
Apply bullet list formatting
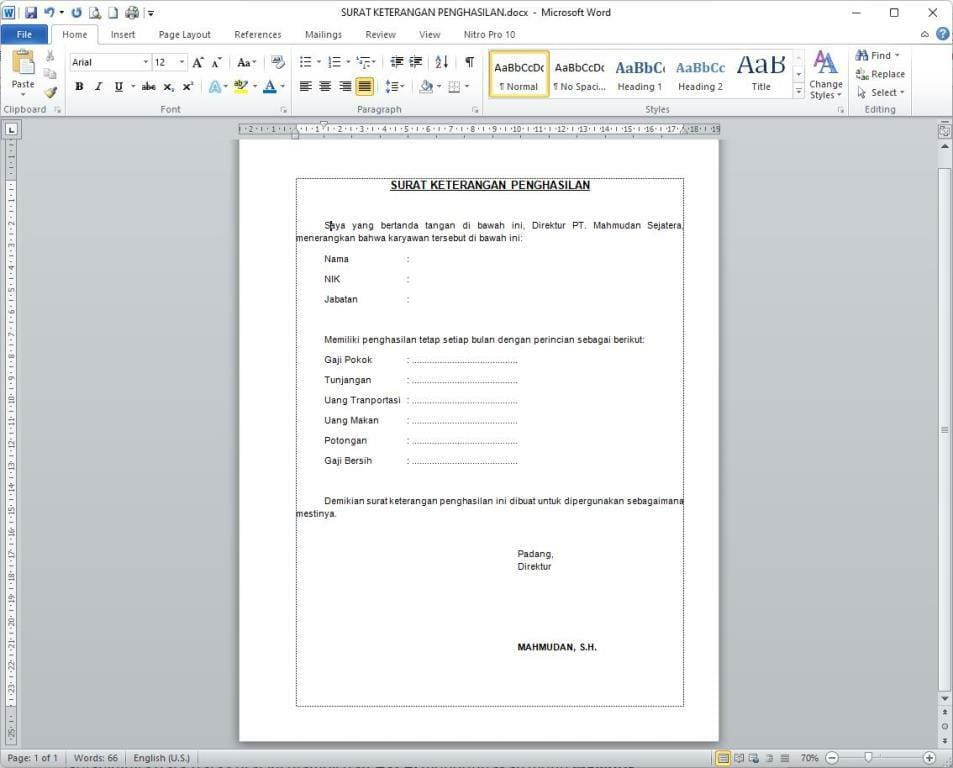click(306, 62)
